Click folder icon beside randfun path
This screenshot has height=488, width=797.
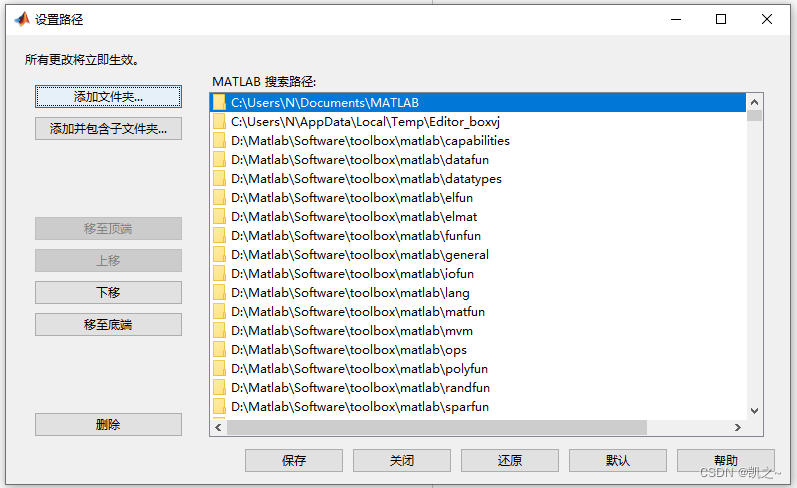coord(219,388)
